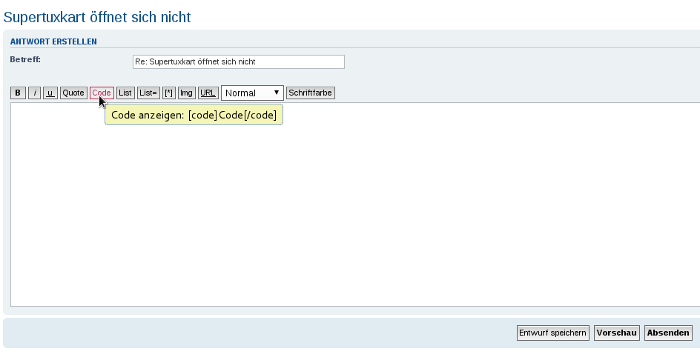
Task: Insert an ordered List= tag
Action: click(x=148, y=93)
